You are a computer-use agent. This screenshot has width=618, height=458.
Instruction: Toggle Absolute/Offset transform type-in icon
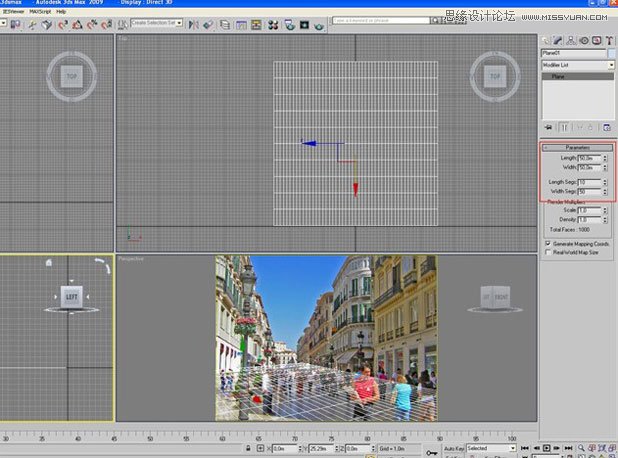pos(261,448)
